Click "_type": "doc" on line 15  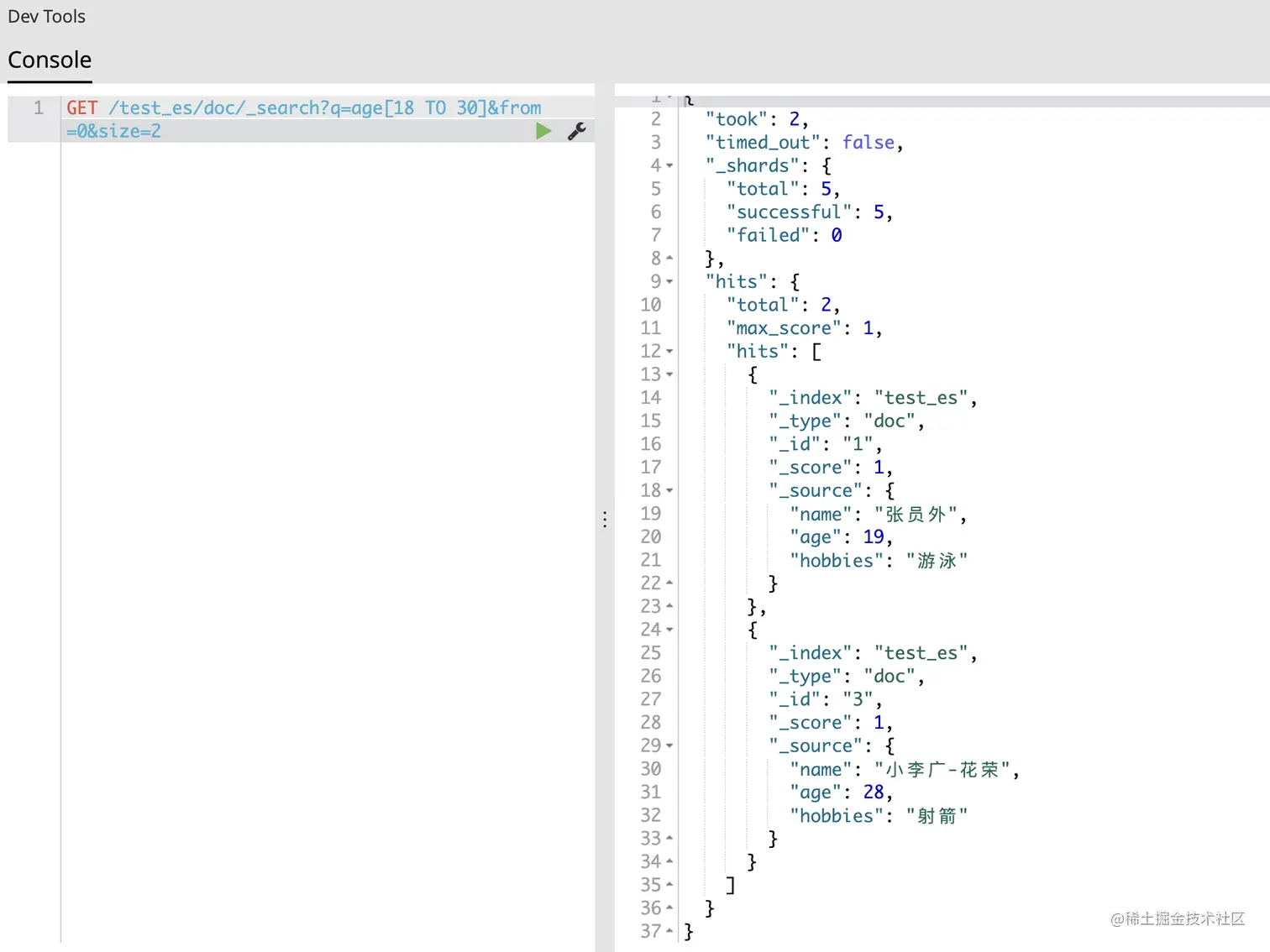847,421
